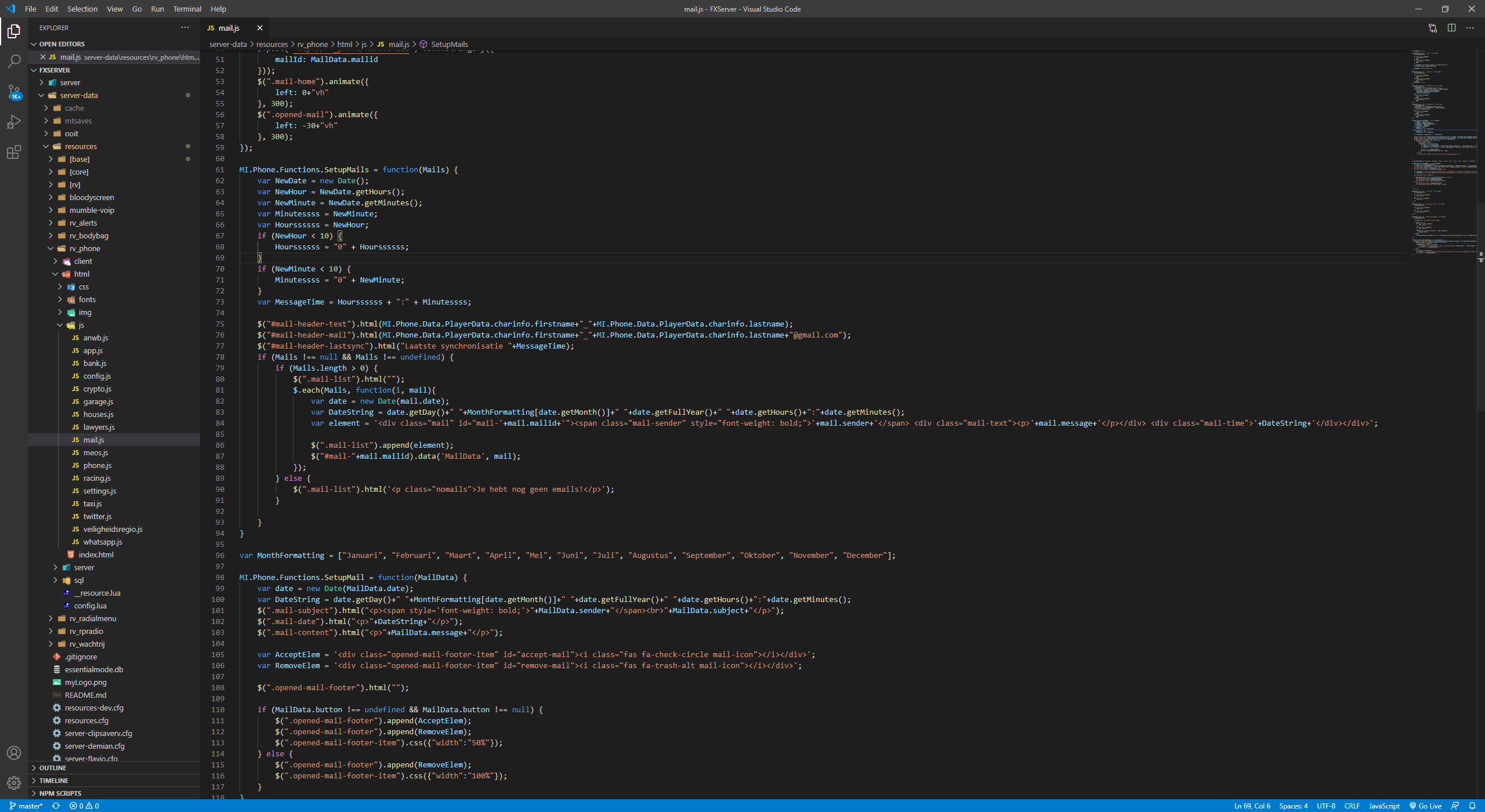The image size is (1485, 812).
Task: Click the Open Changes compare icon
Action: (1433, 28)
